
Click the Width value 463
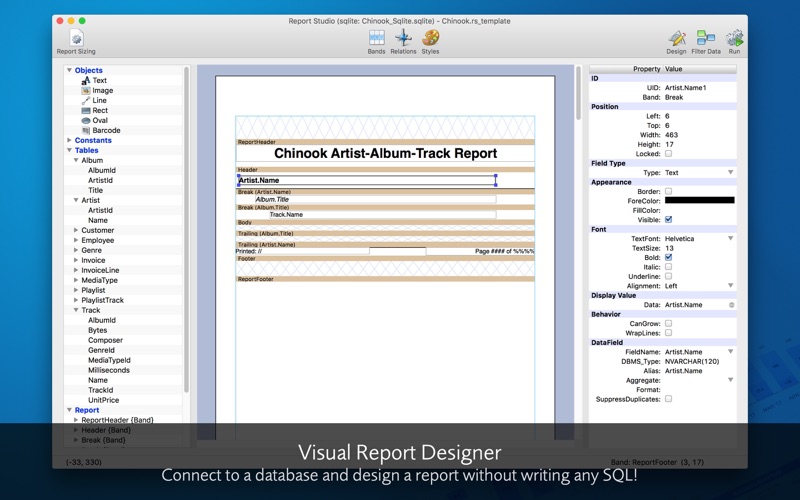point(671,135)
